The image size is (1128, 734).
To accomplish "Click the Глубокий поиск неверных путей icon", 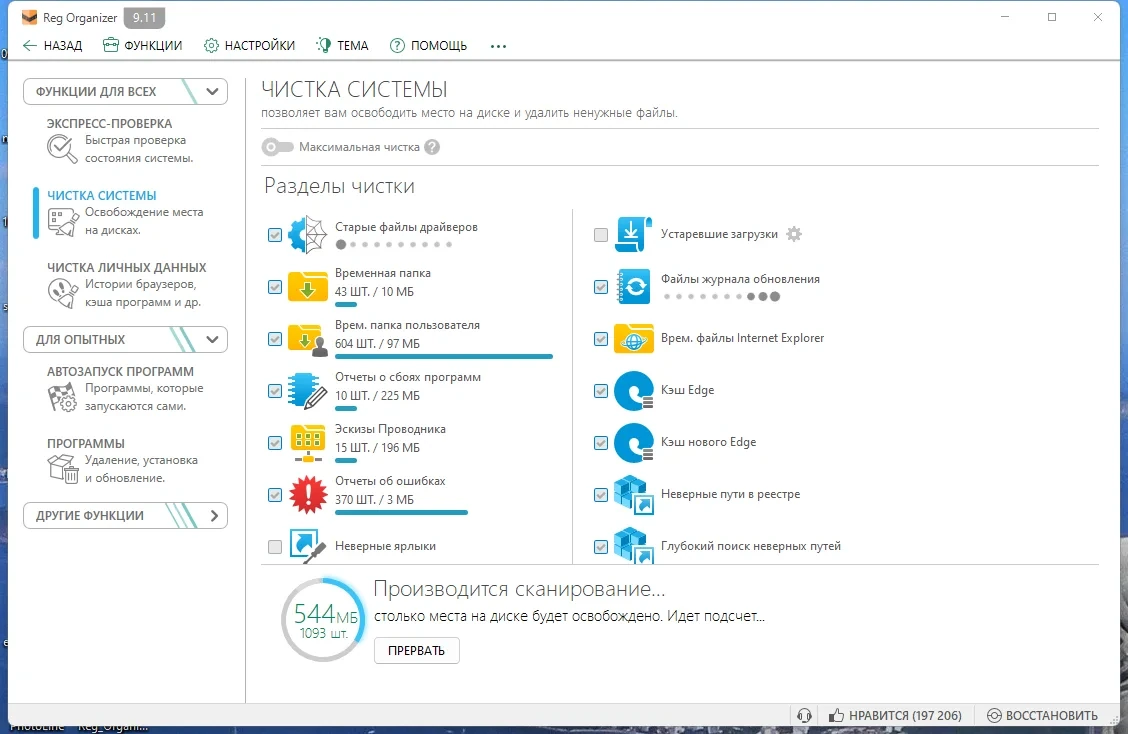I will (x=633, y=545).
